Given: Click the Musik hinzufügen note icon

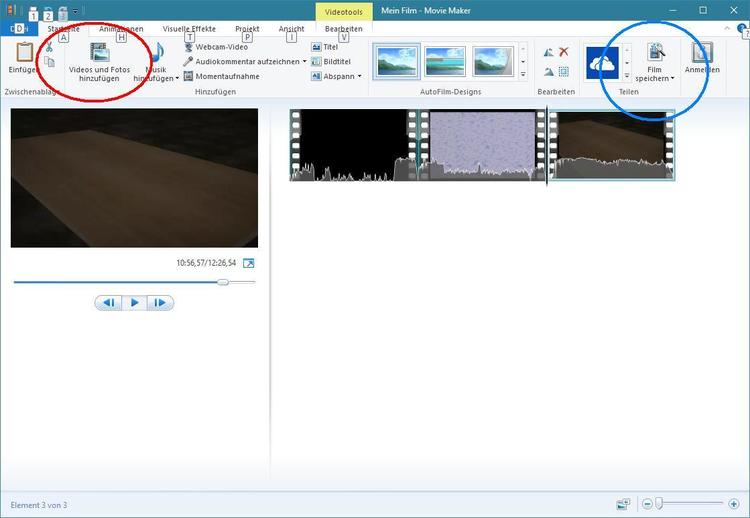Looking at the screenshot, I should click(x=157, y=53).
